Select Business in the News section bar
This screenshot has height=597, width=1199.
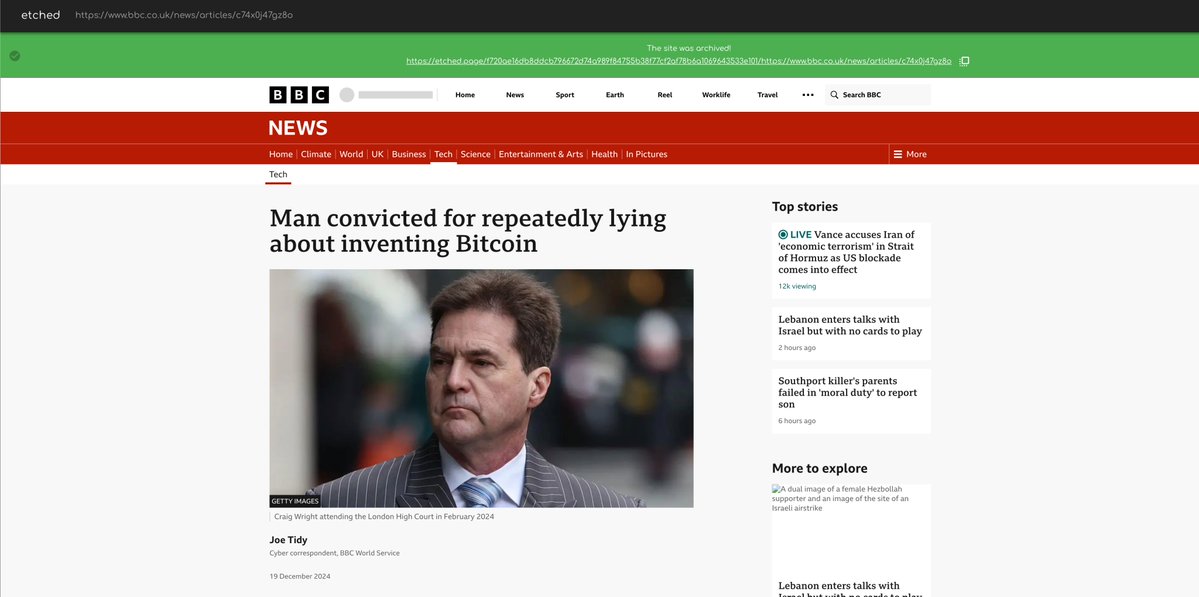click(408, 154)
